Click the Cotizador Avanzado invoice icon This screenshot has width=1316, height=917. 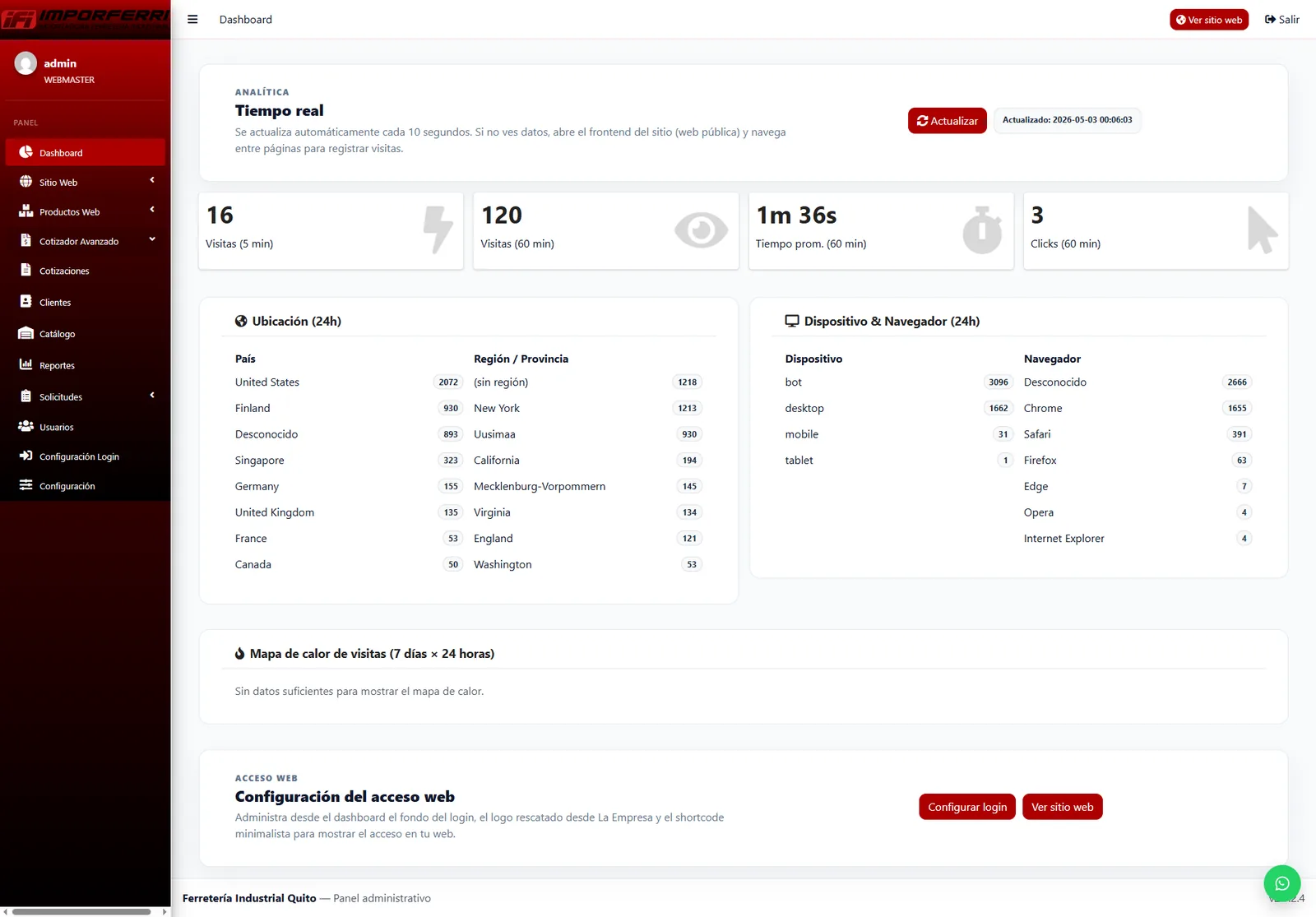pyautogui.click(x=25, y=240)
